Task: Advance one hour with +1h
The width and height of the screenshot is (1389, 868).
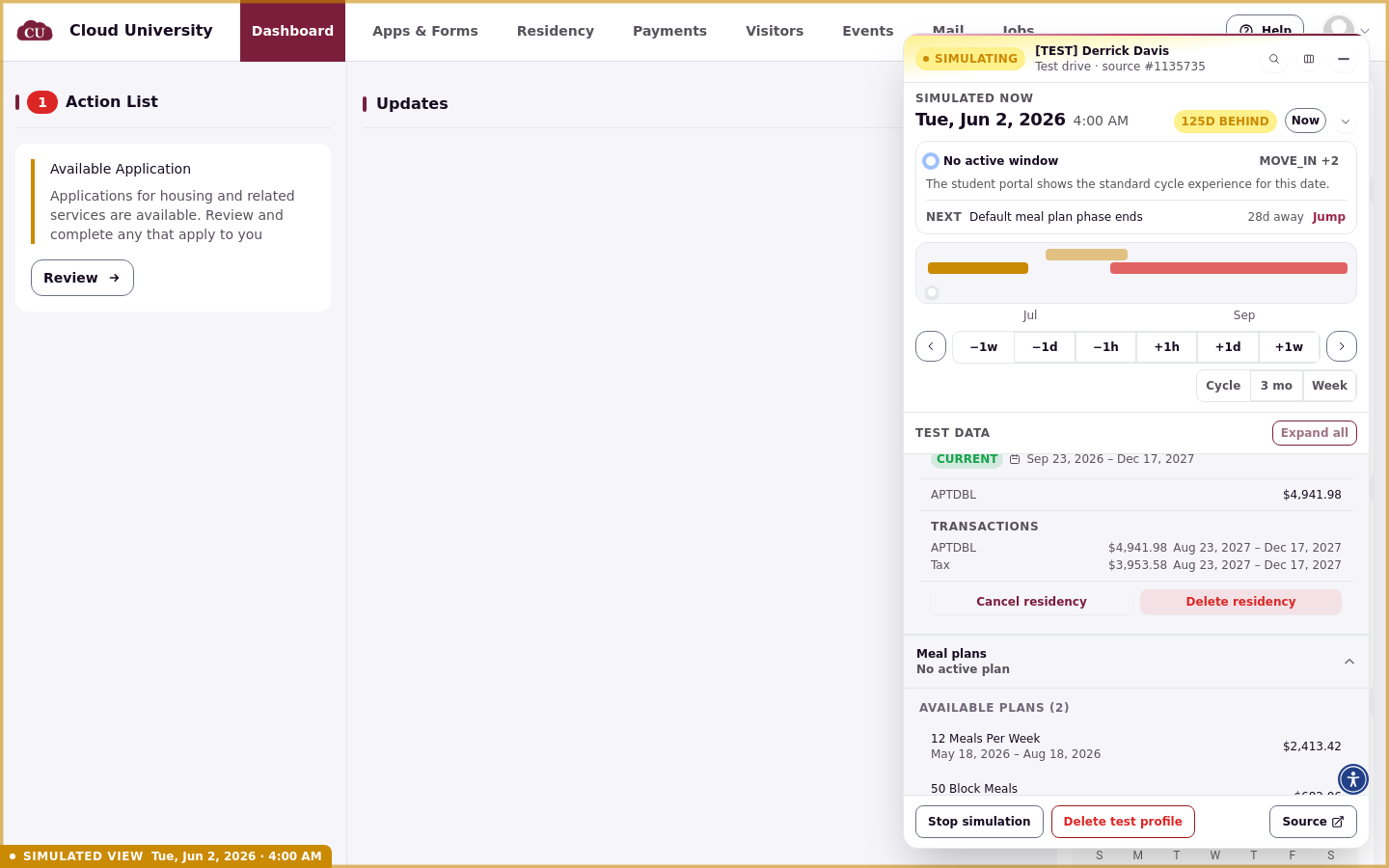Action: coord(1167,346)
